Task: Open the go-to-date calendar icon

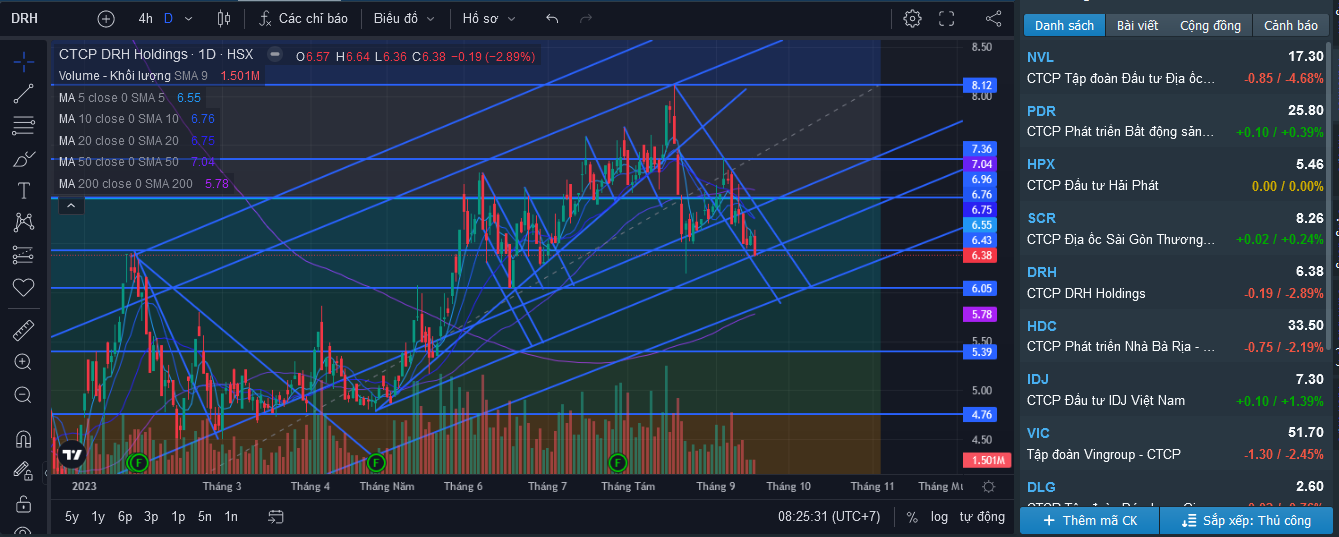Action: point(277,517)
